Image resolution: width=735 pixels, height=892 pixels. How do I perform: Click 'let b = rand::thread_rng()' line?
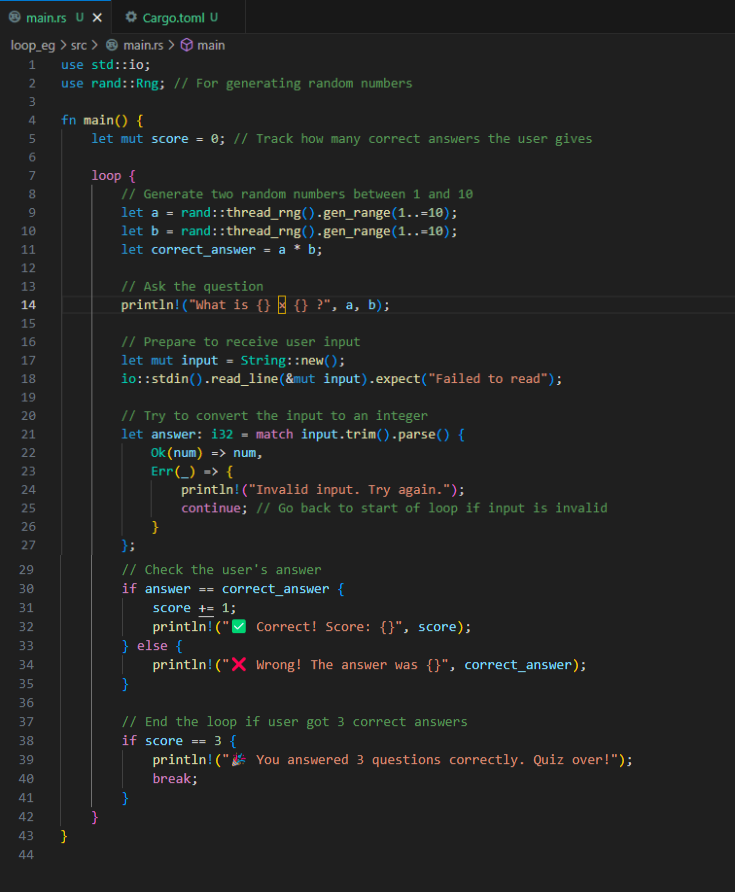click(289, 232)
